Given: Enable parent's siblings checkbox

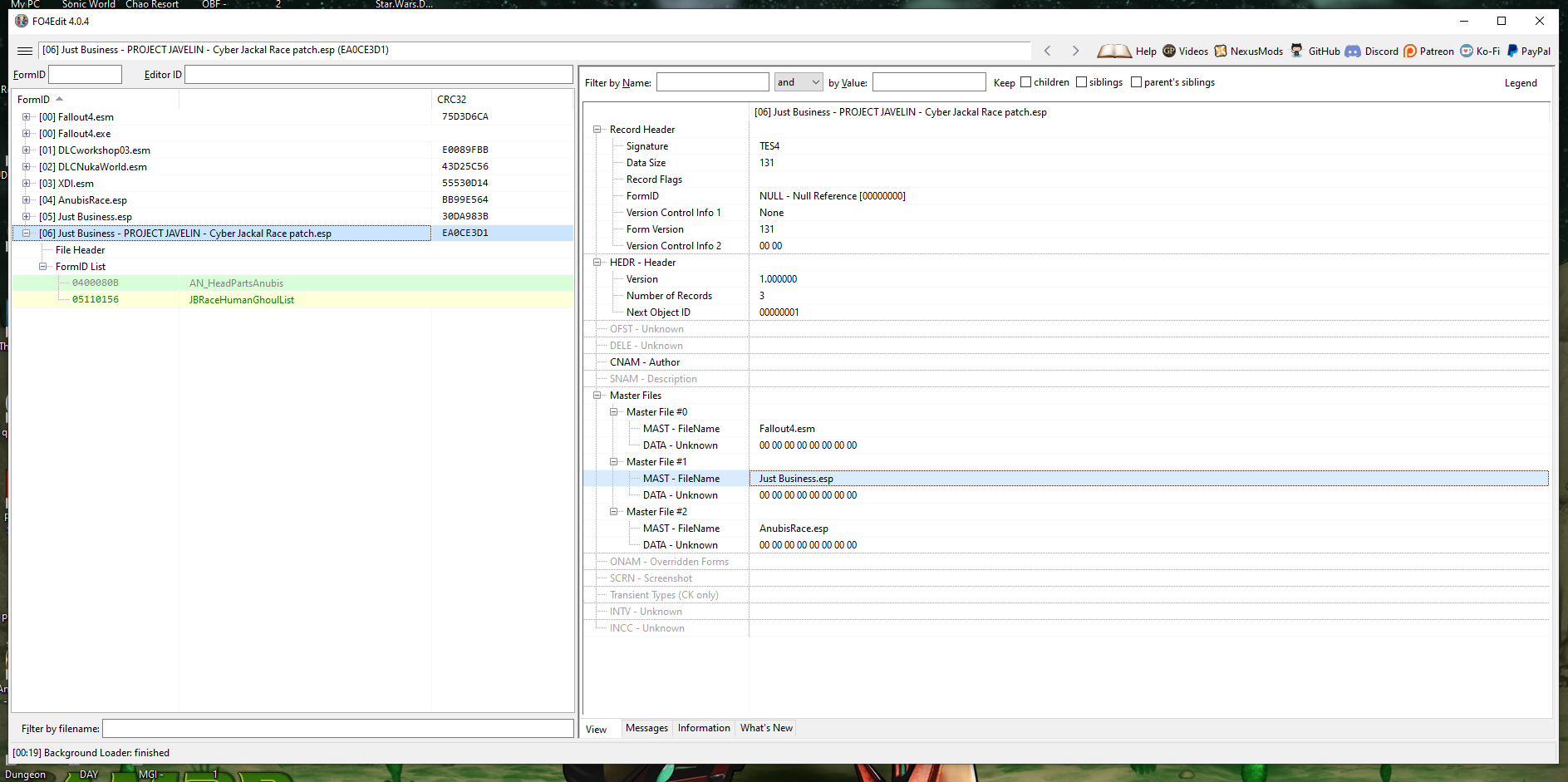Looking at the screenshot, I should click(1136, 82).
